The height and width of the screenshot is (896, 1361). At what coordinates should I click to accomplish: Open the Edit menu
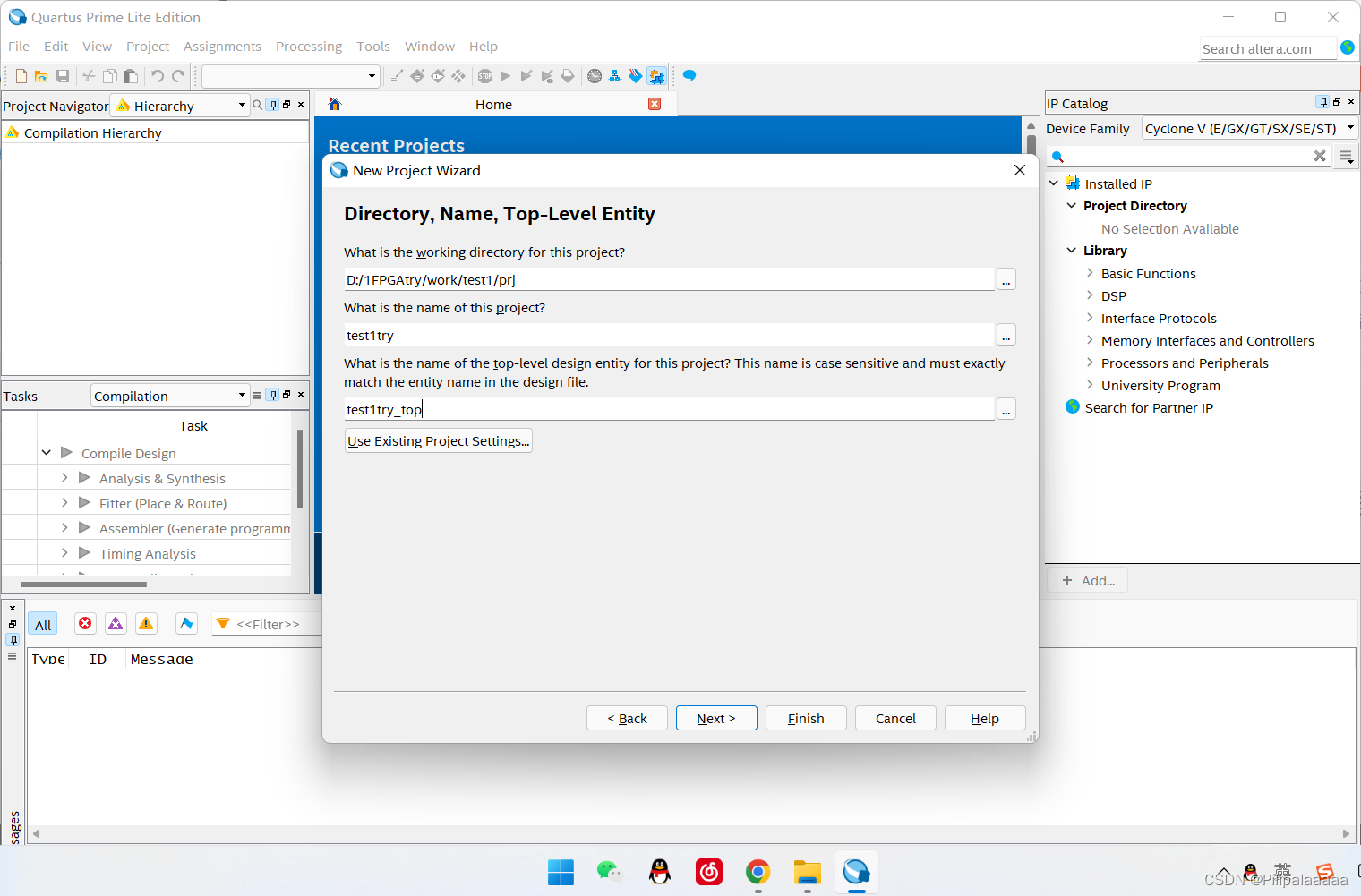56,47
